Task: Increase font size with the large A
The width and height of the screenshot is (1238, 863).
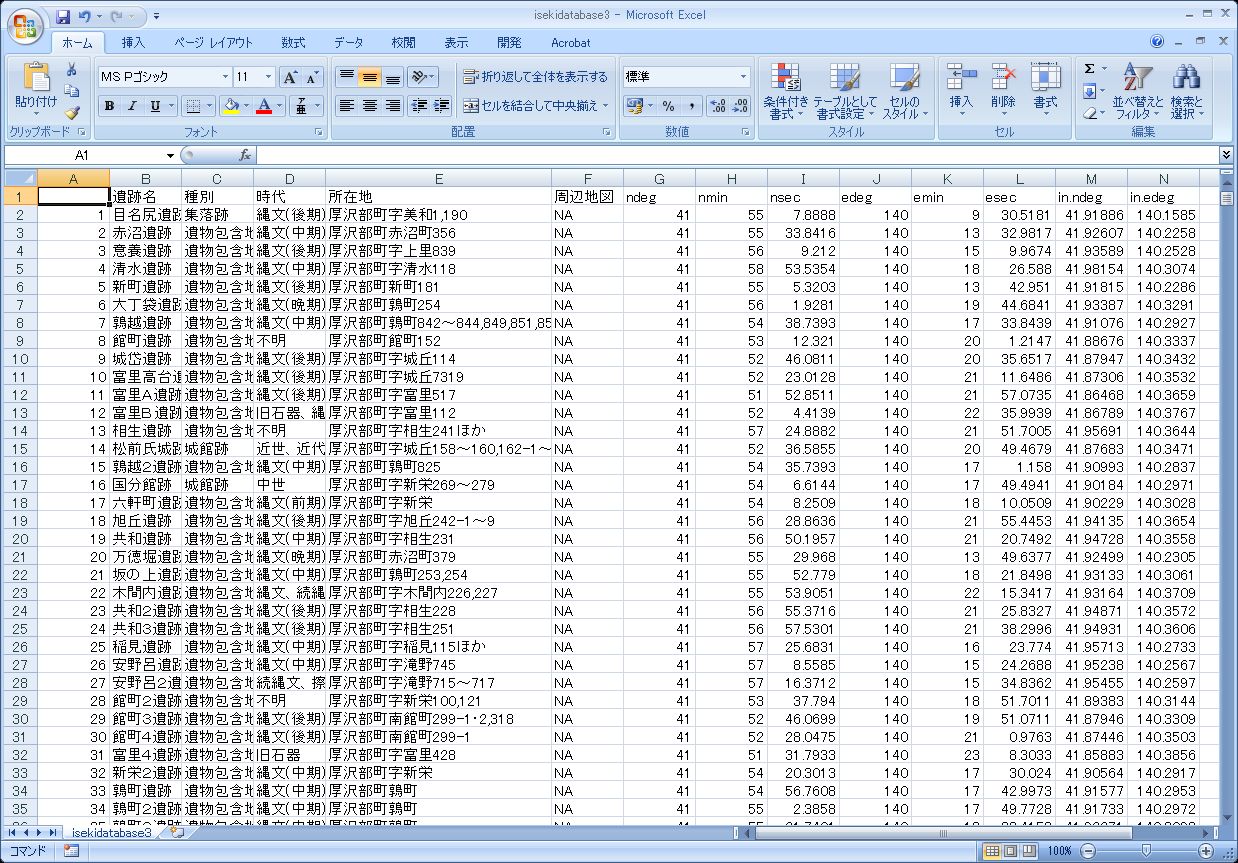Action: 290,77
